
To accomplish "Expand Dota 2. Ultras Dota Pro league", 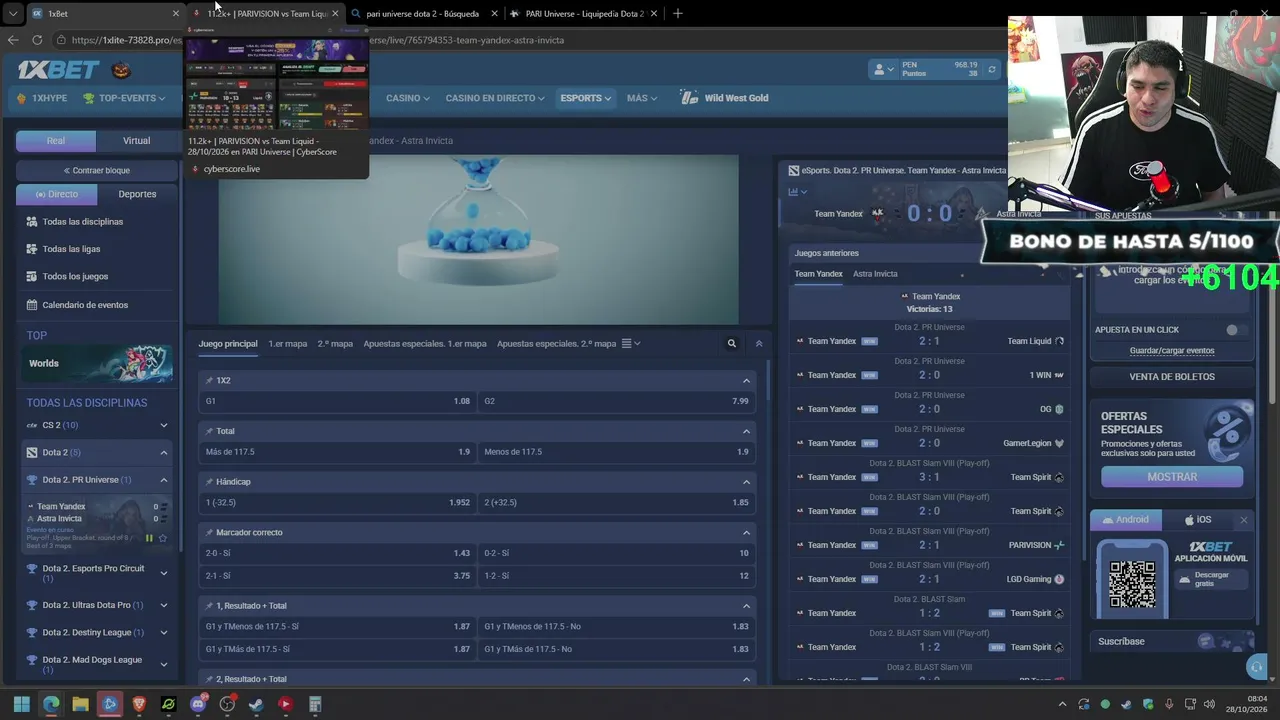I will point(164,605).
